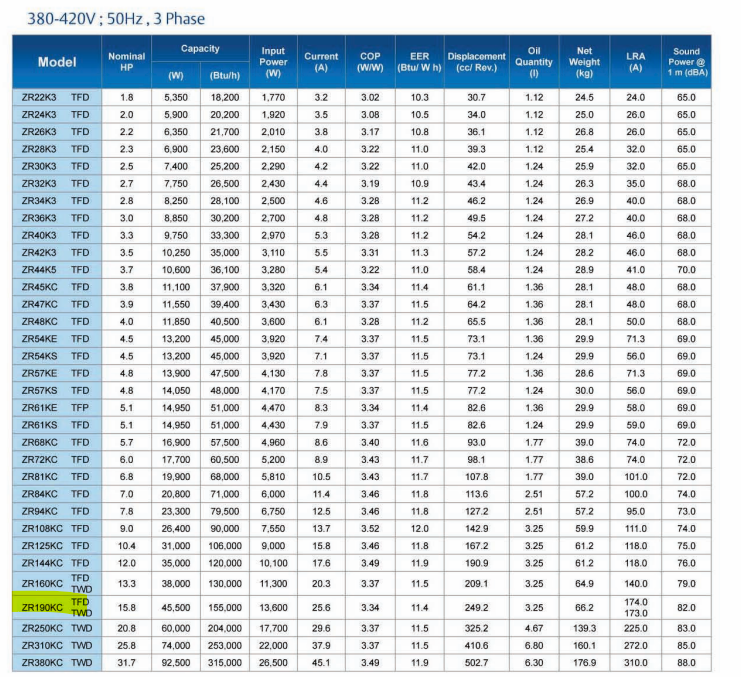Select the Input Power (W) header
The width and height of the screenshot is (741, 677).
pyautogui.click(x=273, y=62)
